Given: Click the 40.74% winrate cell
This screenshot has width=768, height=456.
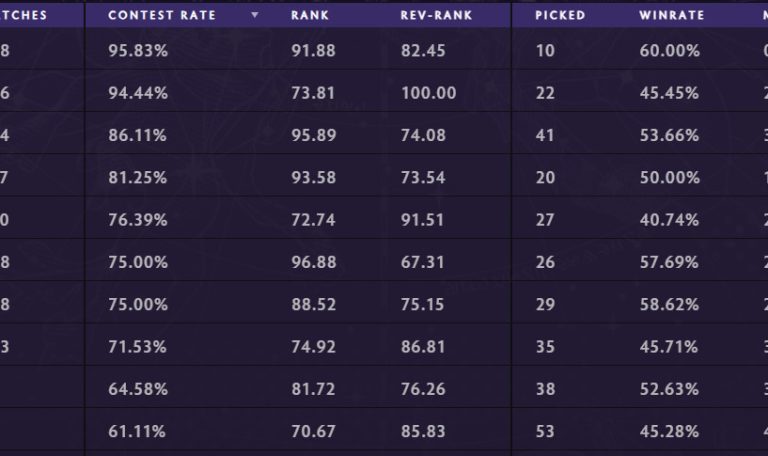Looking at the screenshot, I should (669, 220).
